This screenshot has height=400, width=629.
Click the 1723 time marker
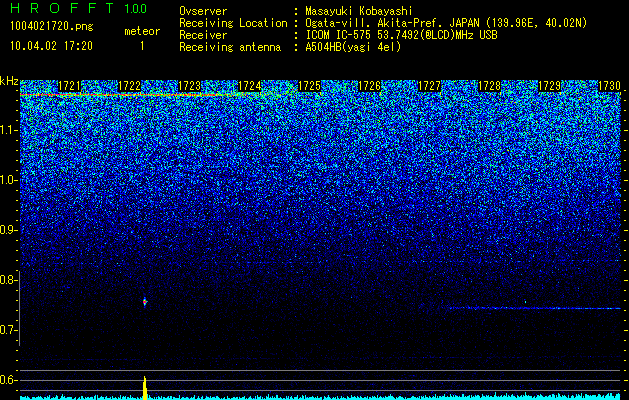[x=189, y=86]
